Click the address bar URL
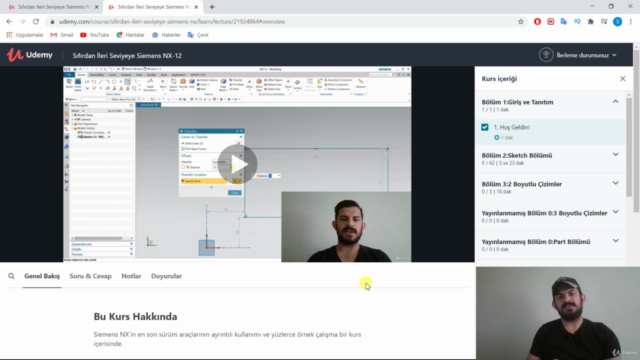Screen dimensions: 640x360 (172, 22)
